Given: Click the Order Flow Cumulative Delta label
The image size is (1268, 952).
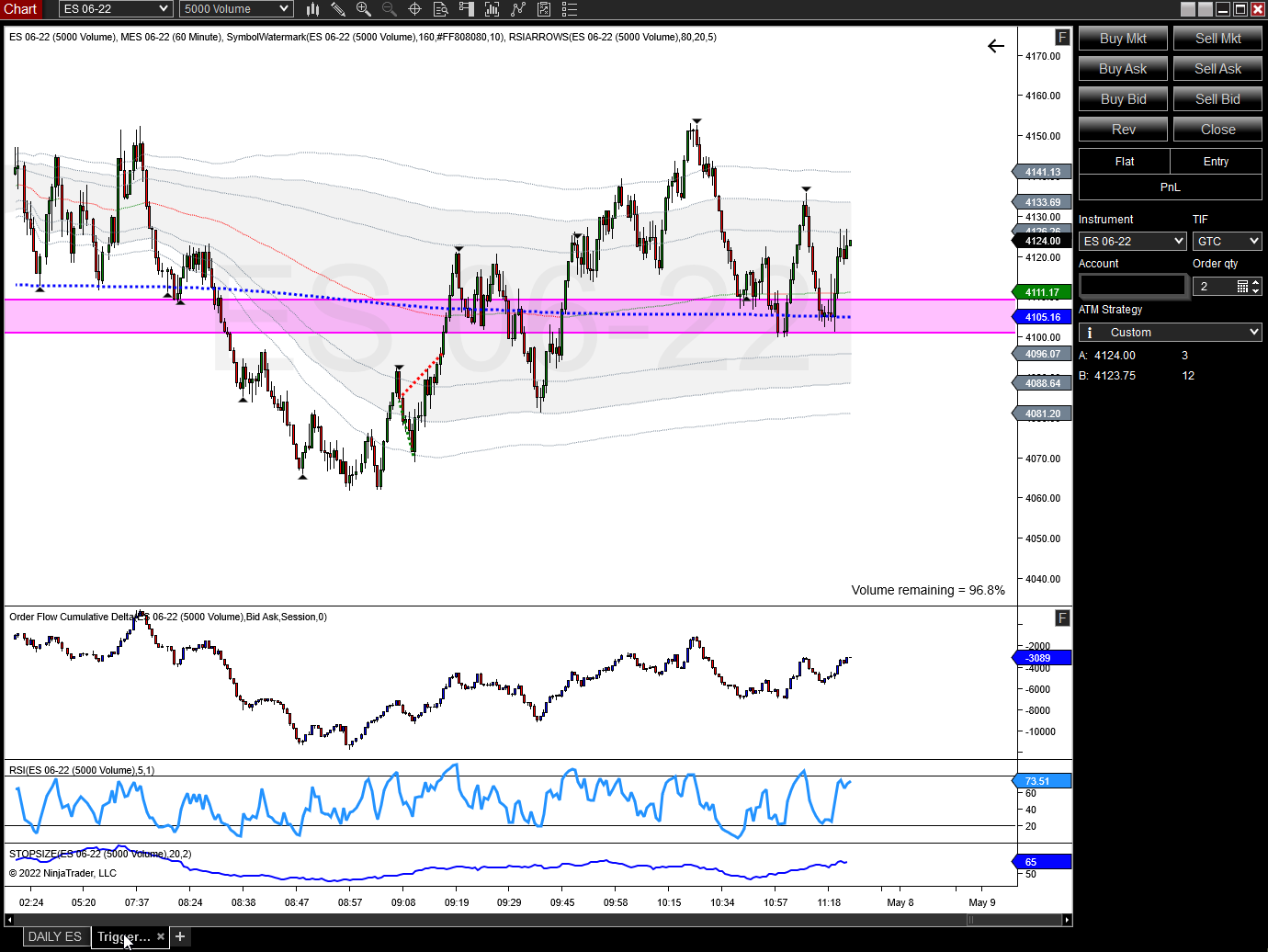Looking at the screenshot, I should (x=168, y=617).
